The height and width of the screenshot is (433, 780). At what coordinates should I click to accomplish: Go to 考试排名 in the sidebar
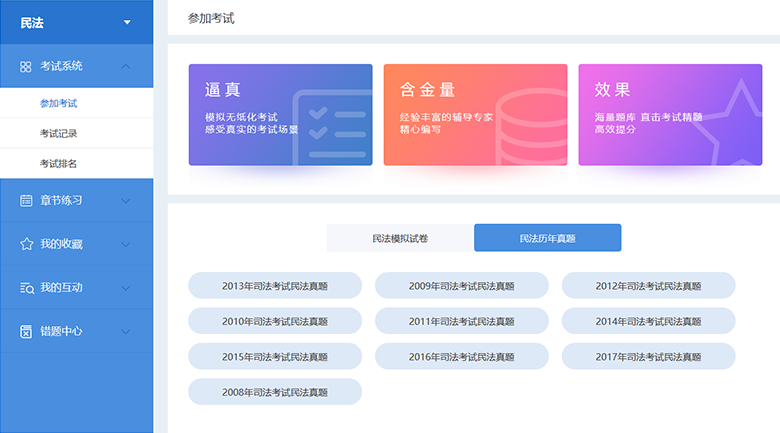pyautogui.click(x=58, y=163)
